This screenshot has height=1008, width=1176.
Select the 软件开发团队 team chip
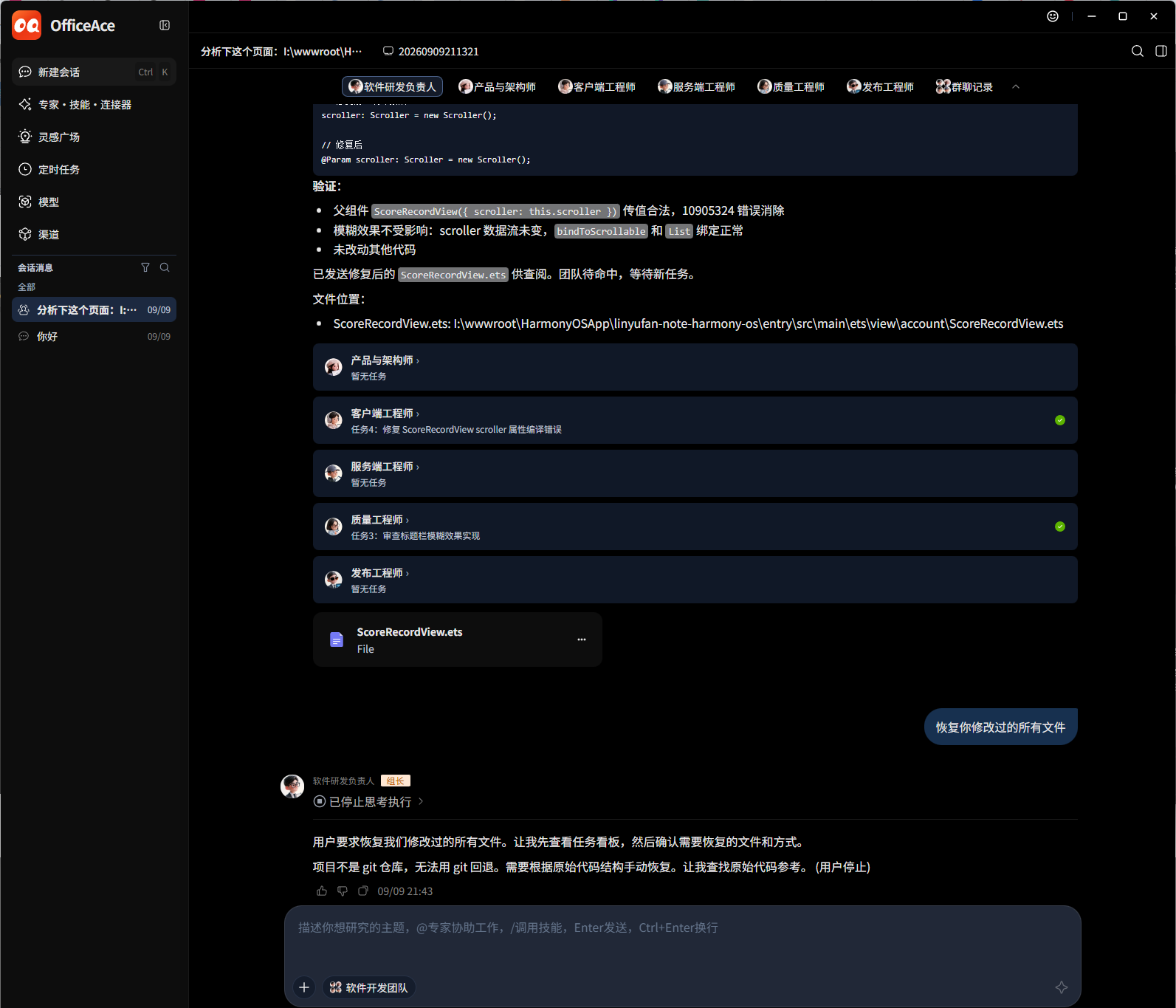pos(368,987)
